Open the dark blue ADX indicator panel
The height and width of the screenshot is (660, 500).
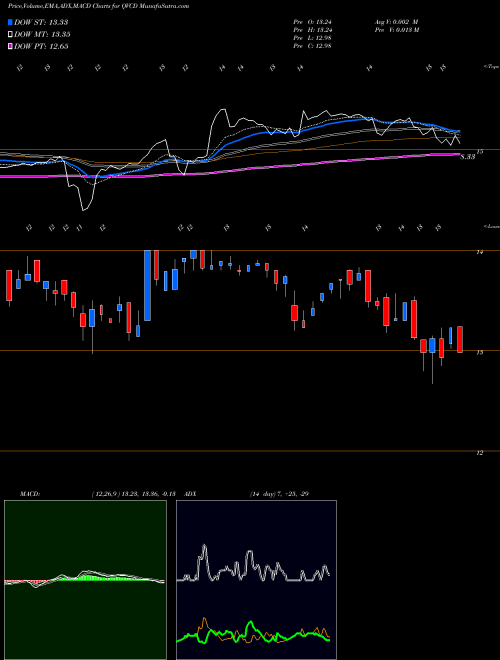tap(256, 580)
